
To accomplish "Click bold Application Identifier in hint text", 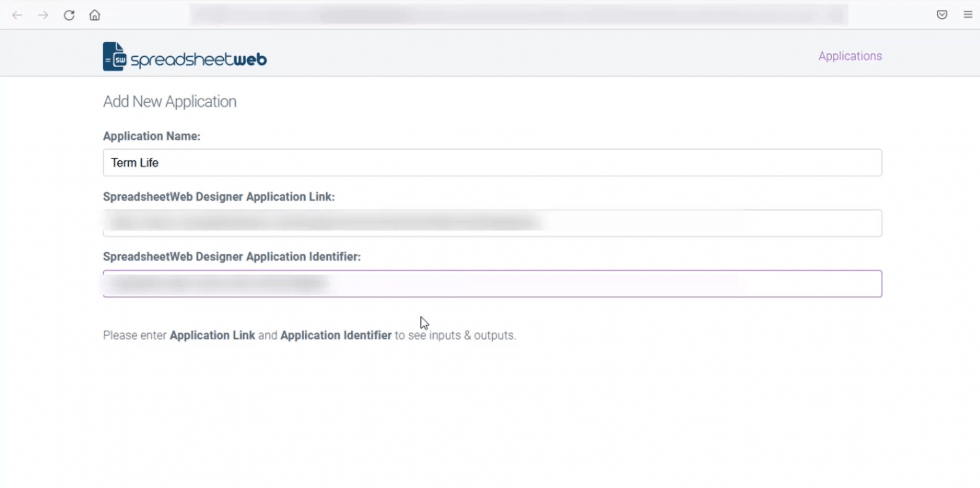I will tap(336, 336).
